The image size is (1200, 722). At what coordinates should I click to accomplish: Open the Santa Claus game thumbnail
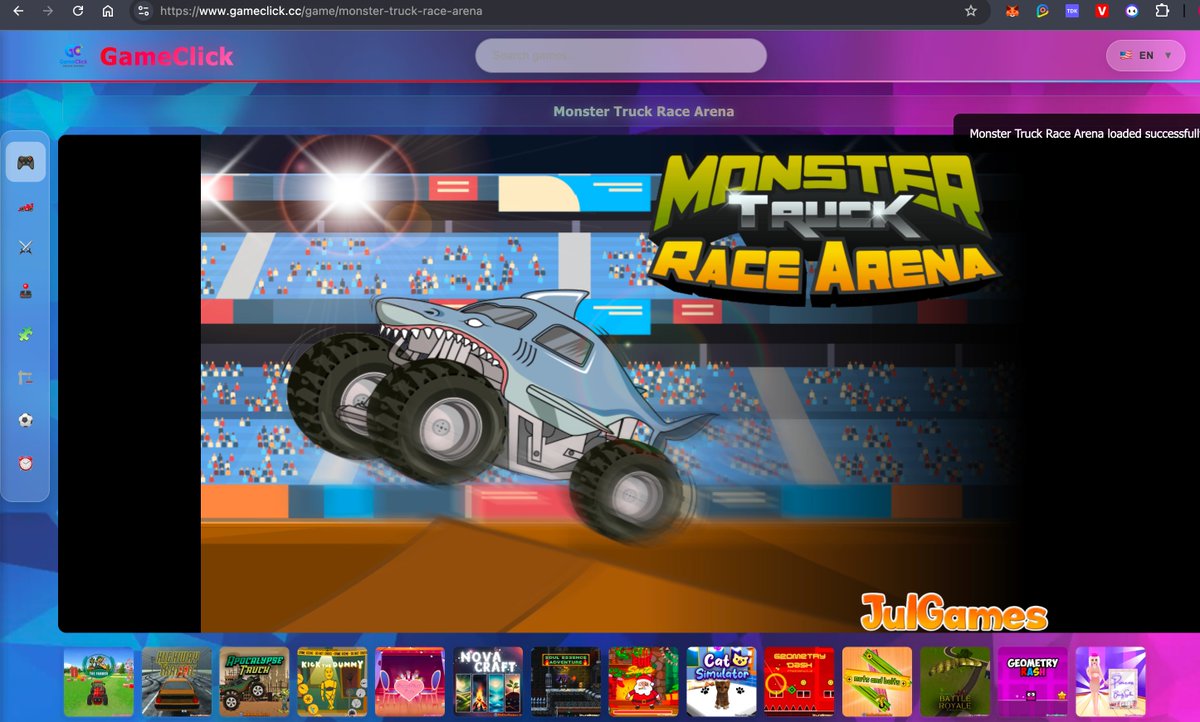(x=644, y=681)
